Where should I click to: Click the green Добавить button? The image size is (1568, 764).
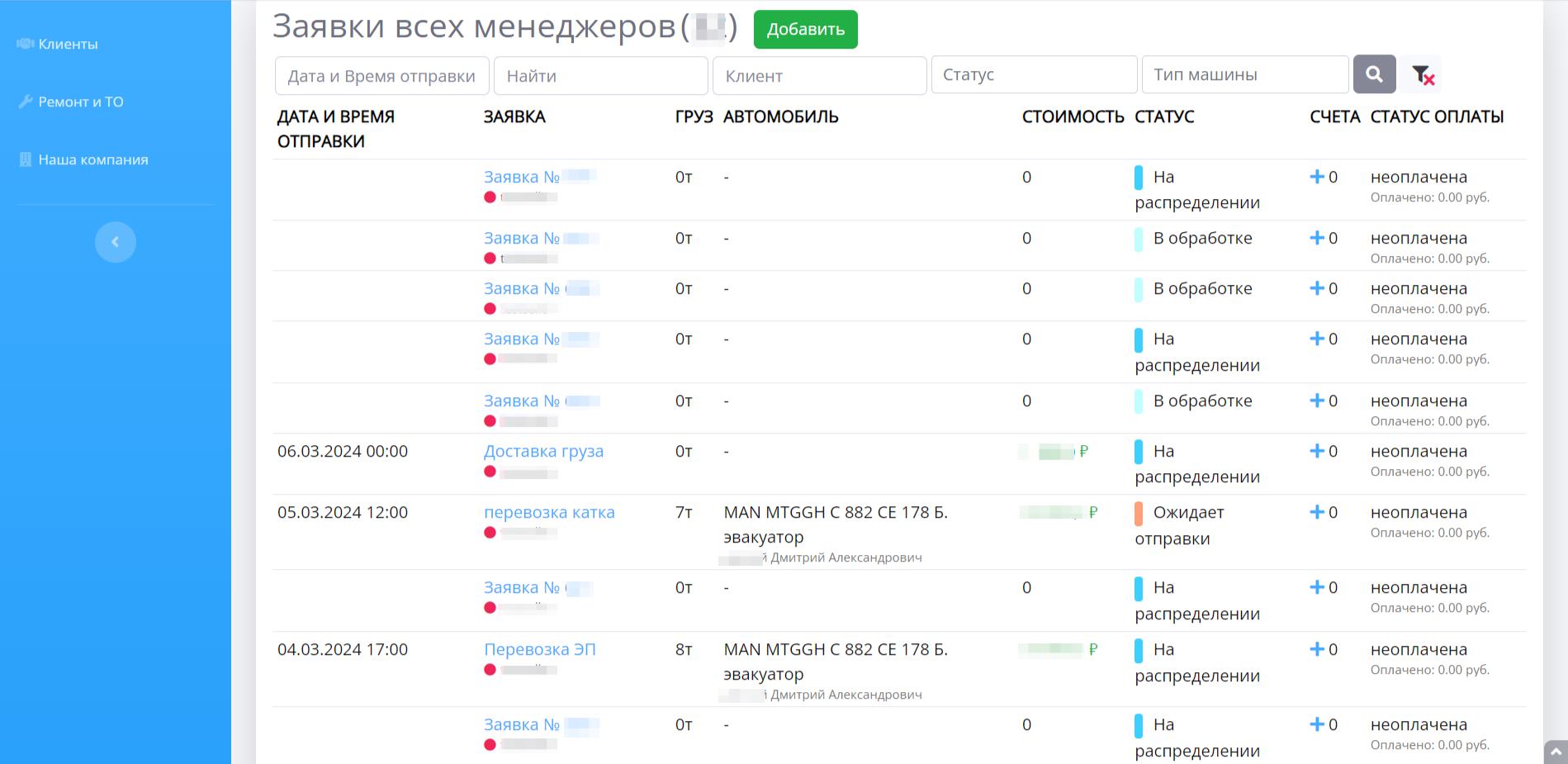pos(805,30)
